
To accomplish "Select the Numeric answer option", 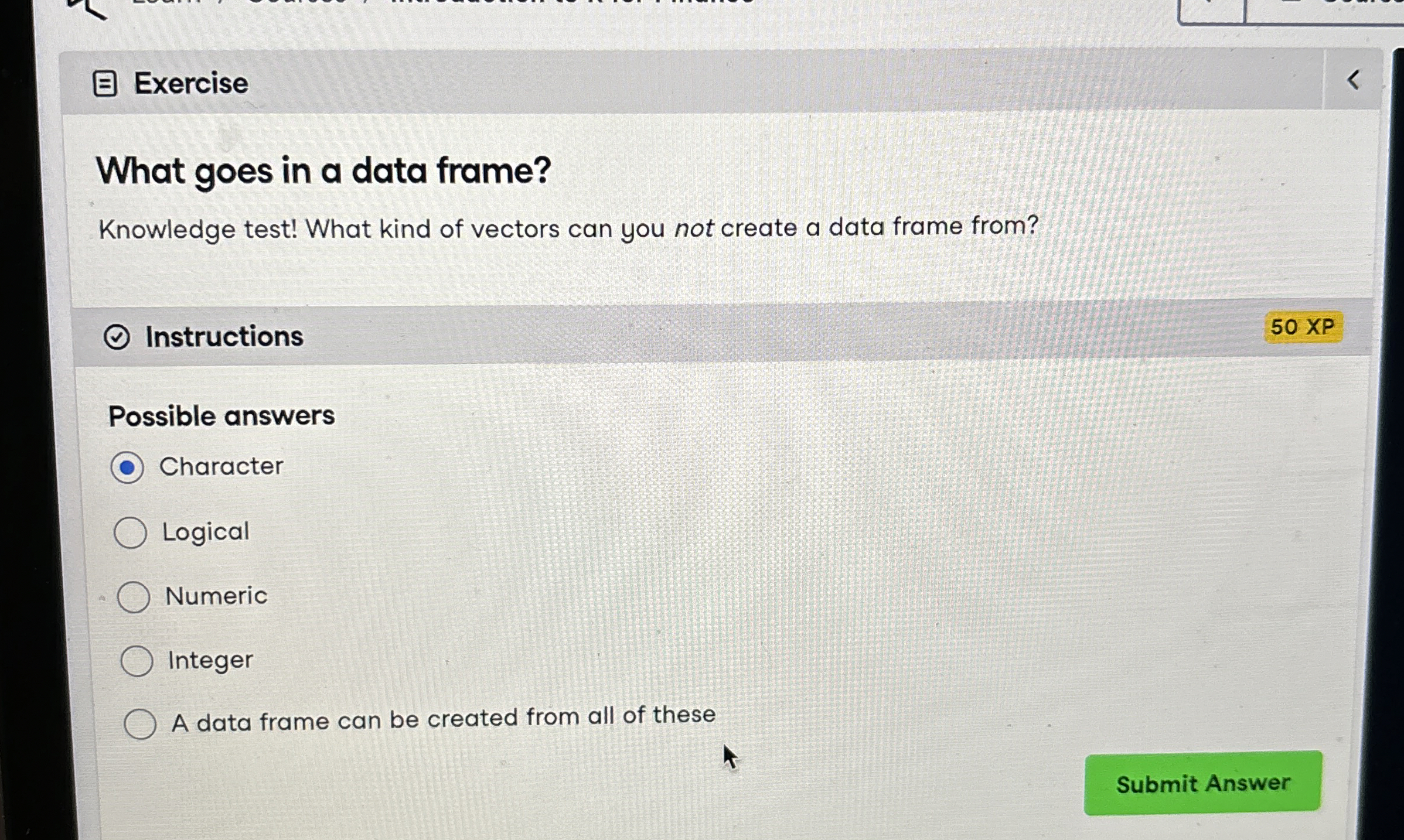I will pos(135,597).
